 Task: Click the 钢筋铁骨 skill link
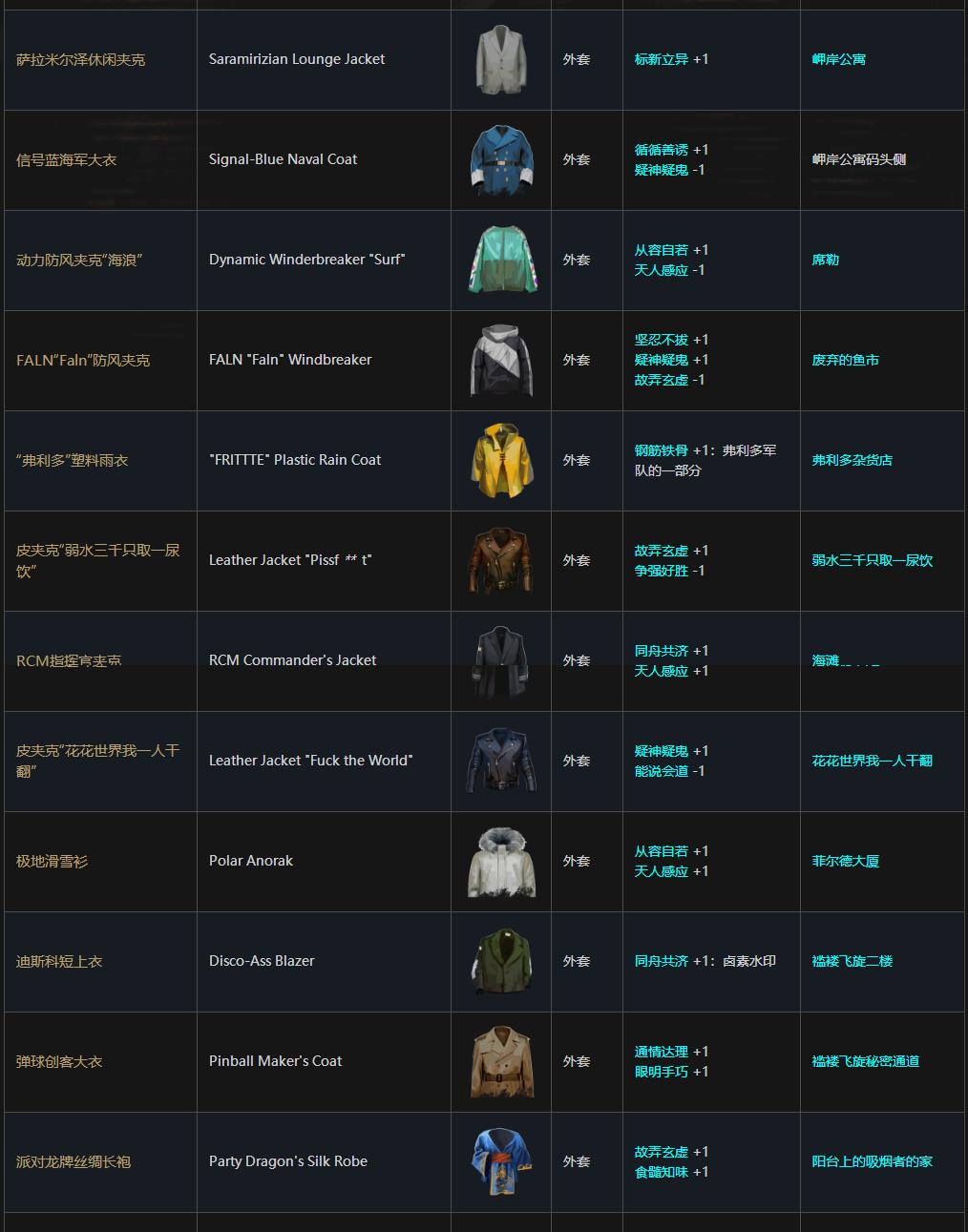[662, 450]
